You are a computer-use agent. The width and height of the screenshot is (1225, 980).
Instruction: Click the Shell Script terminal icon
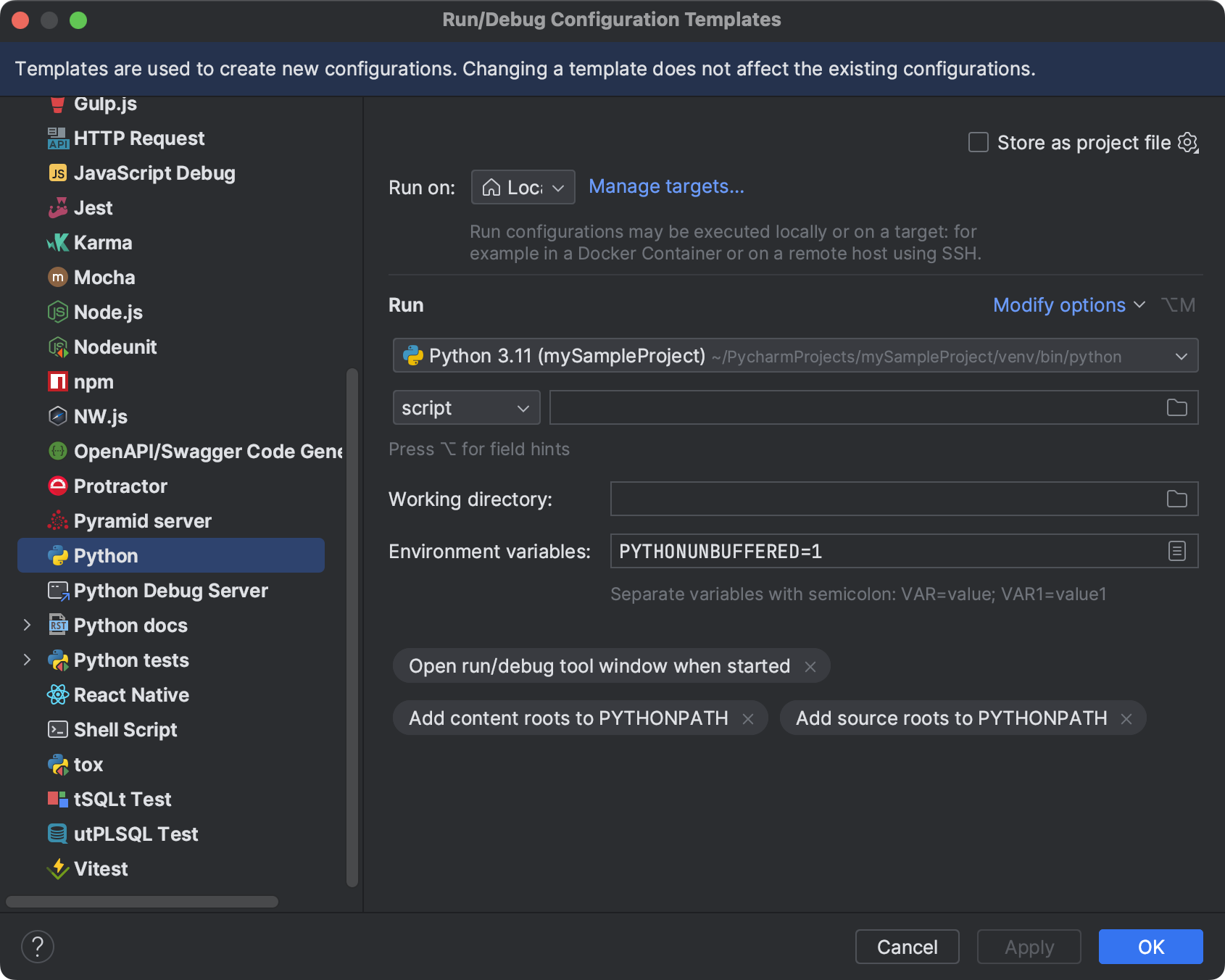point(58,729)
